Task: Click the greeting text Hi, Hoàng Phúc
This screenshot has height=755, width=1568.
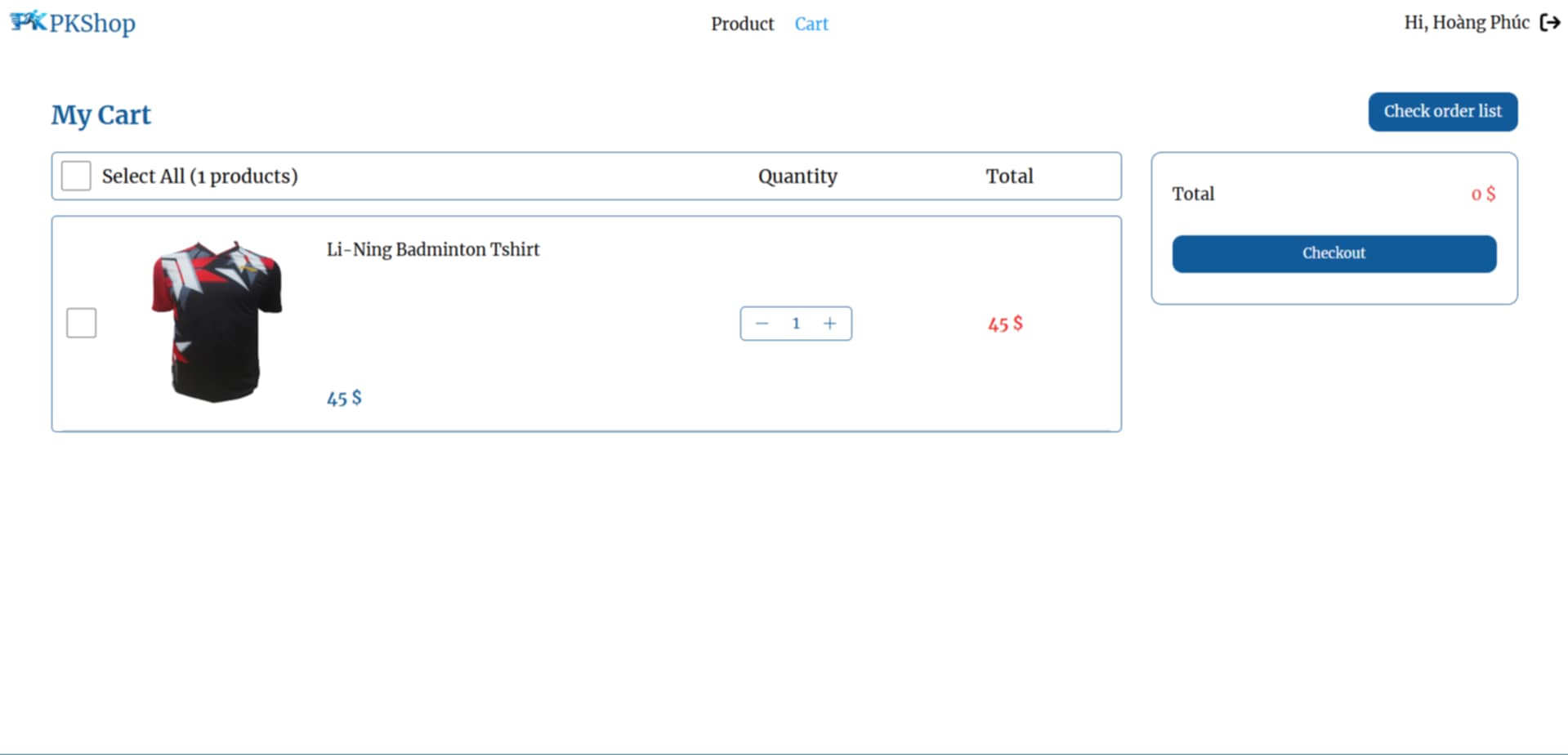Action: (x=1467, y=22)
